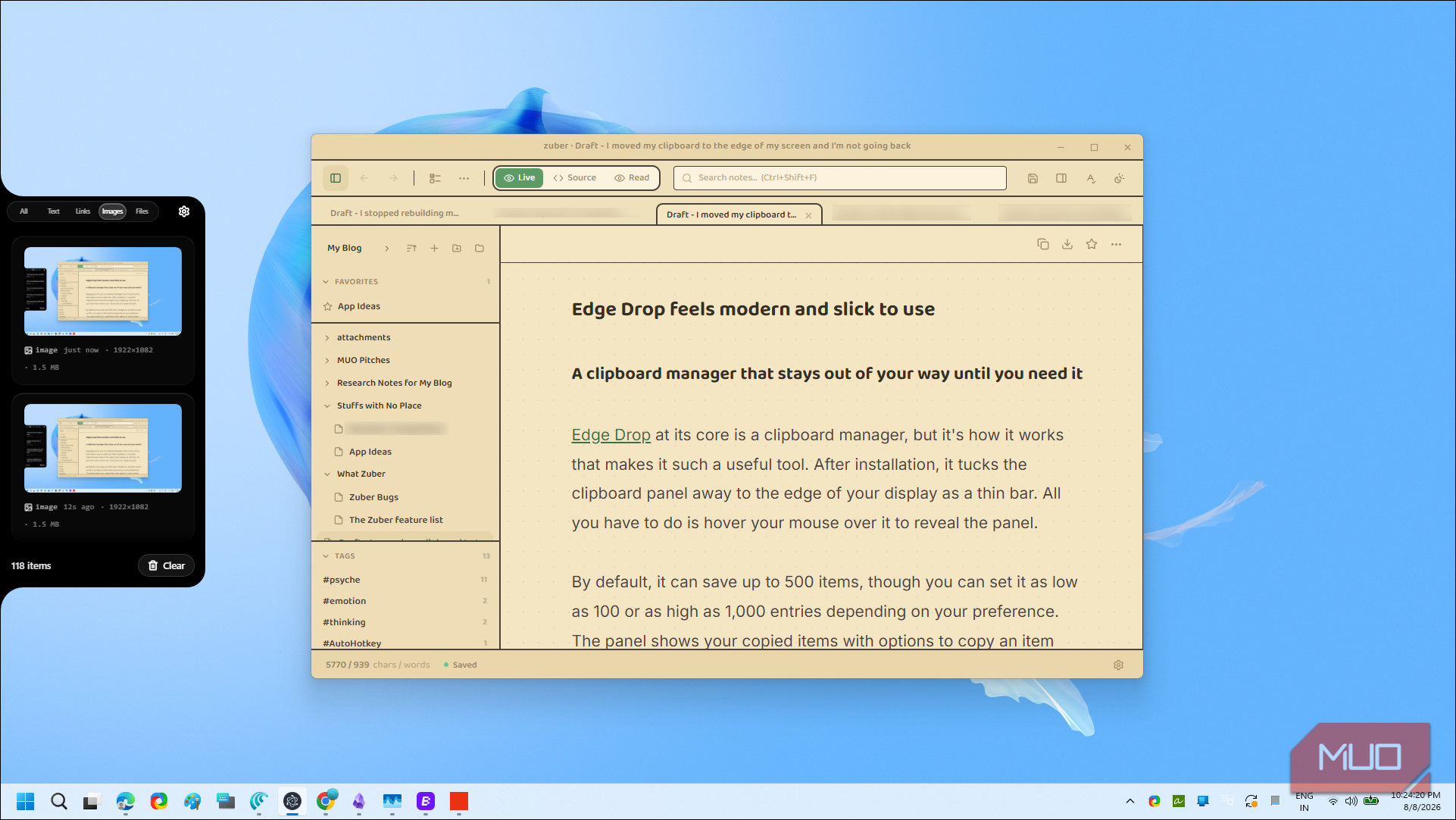Expand the My Blog vault chevron

(x=386, y=249)
